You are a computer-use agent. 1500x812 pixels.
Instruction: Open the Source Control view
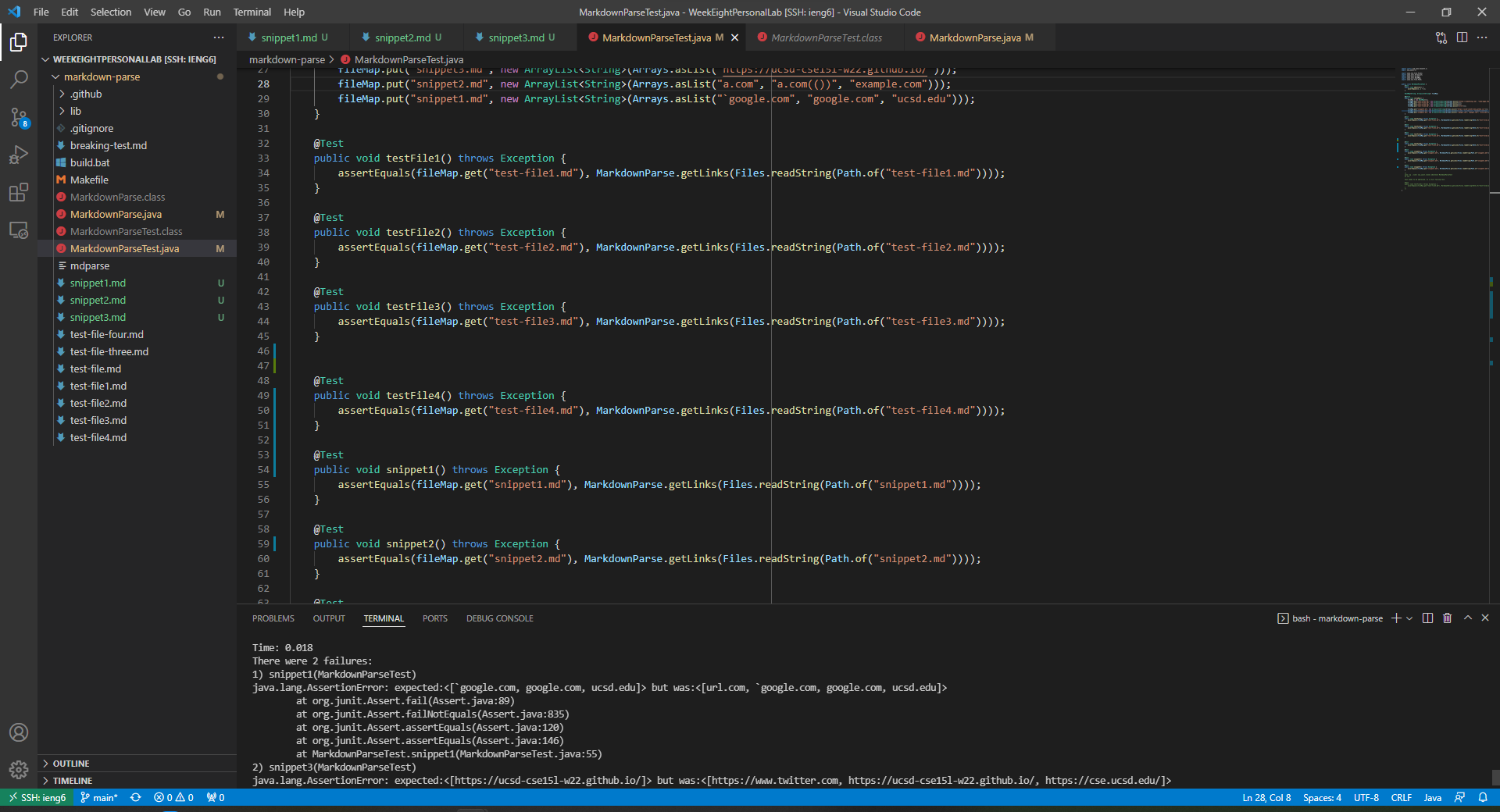19,117
